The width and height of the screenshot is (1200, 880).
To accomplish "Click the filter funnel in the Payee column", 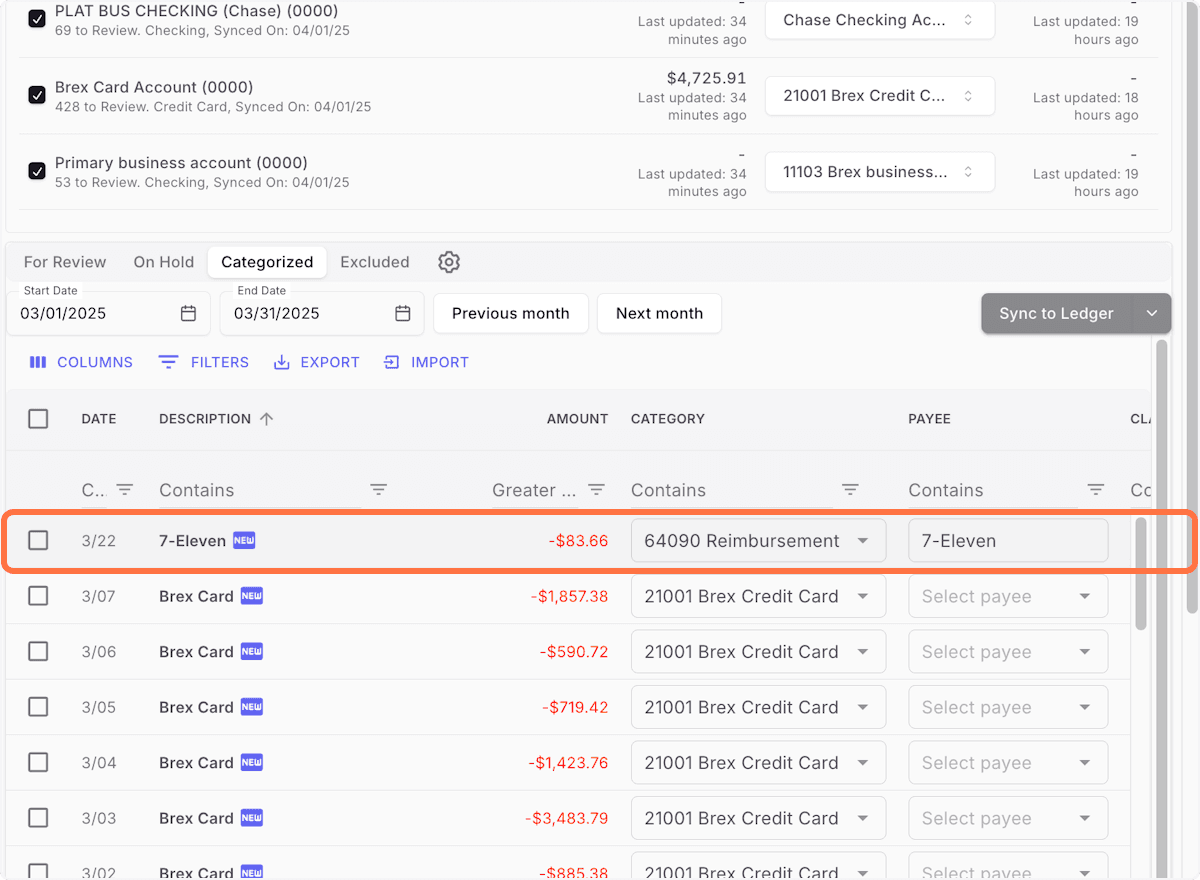I will pos(1096,490).
